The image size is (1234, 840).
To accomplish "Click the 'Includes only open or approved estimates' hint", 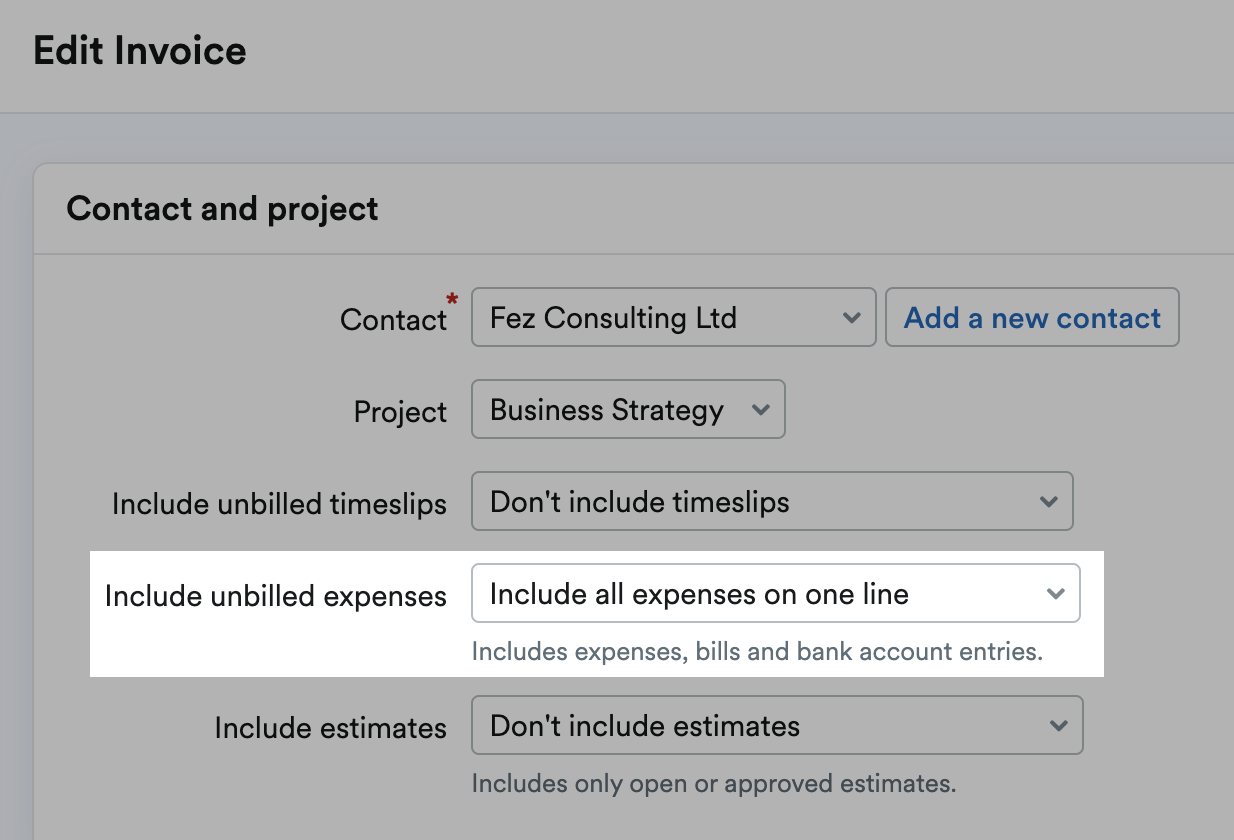I will coord(714,783).
